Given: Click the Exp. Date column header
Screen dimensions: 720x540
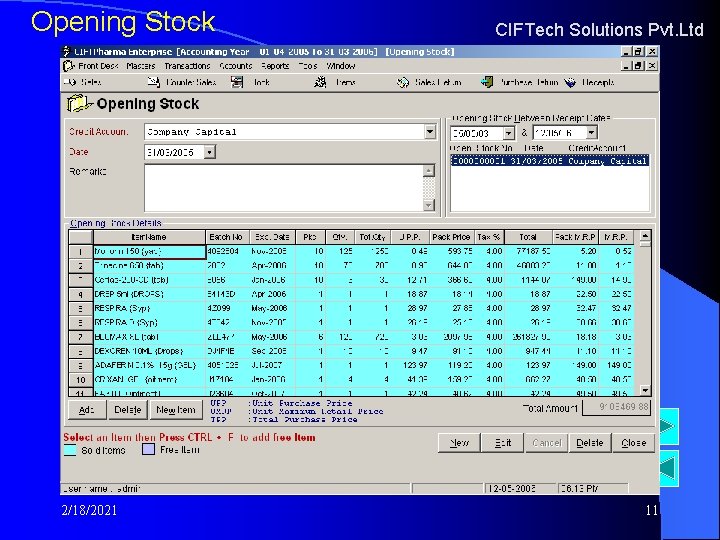Looking at the screenshot, I should pos(272,237).
